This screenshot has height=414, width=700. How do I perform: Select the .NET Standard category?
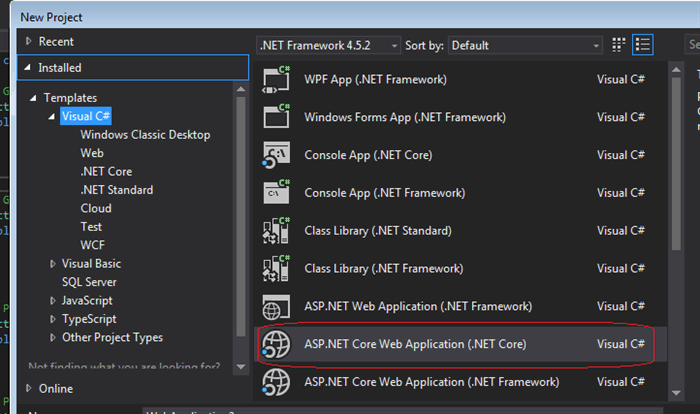pyautogui.click(x=117, y=190)
